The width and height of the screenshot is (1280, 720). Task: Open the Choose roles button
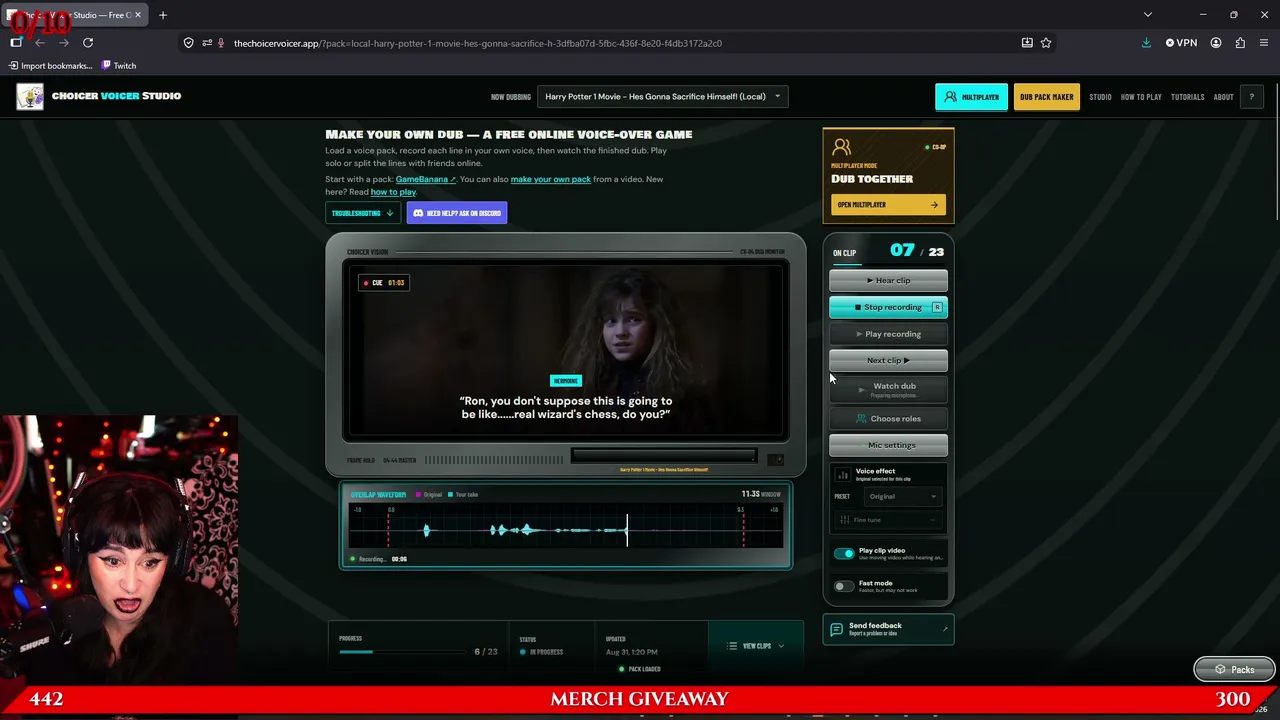[x=888, y=419]
